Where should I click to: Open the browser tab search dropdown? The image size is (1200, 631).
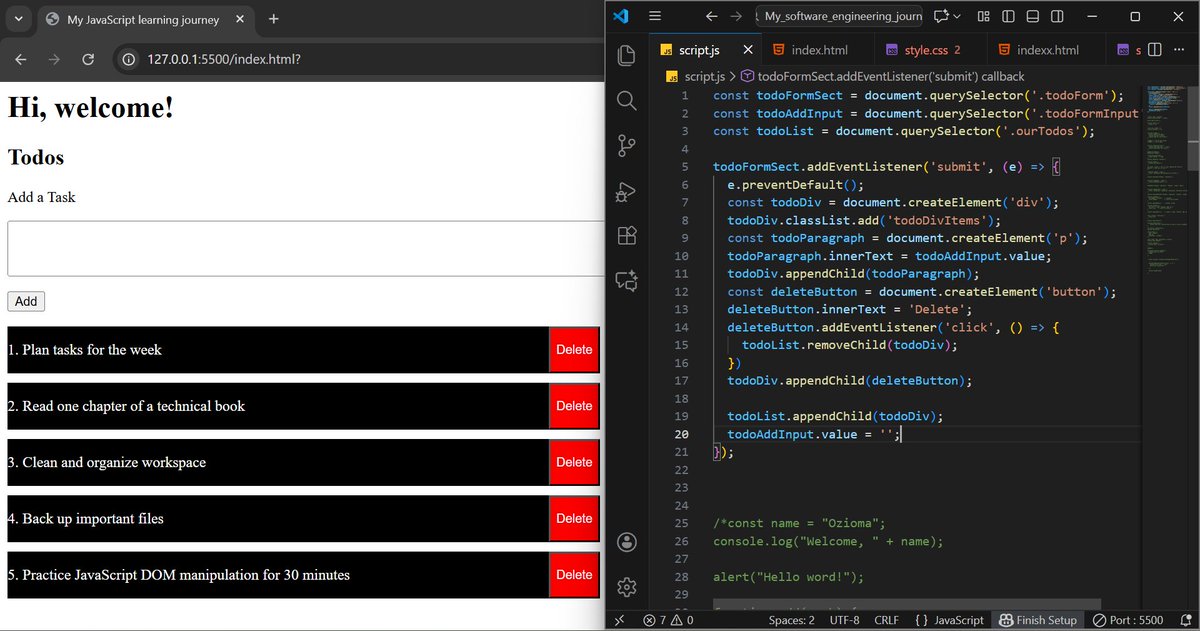point(18,19)
